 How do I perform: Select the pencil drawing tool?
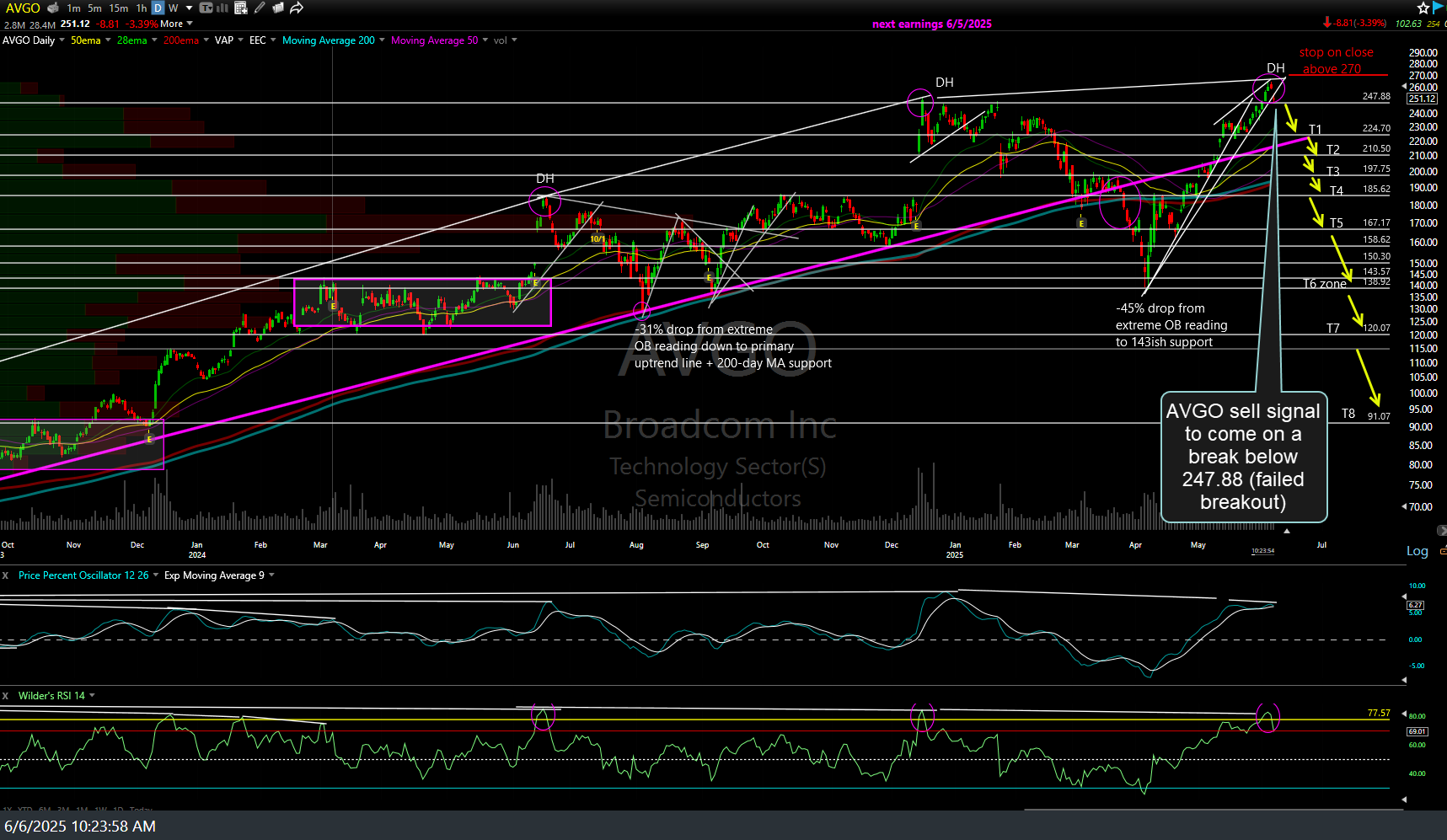(x=259, y=8)
